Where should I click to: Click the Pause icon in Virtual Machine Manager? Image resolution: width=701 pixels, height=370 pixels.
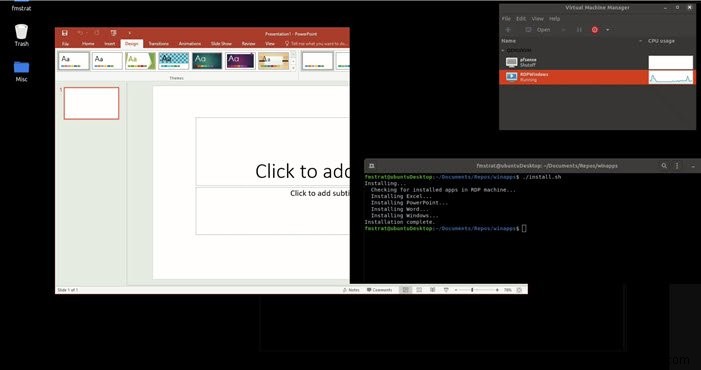[579, 30]
